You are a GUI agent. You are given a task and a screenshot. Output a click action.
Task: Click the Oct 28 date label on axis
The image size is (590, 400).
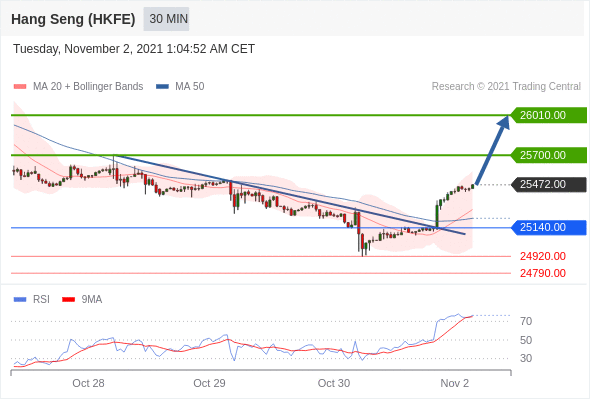pos(88,383)
